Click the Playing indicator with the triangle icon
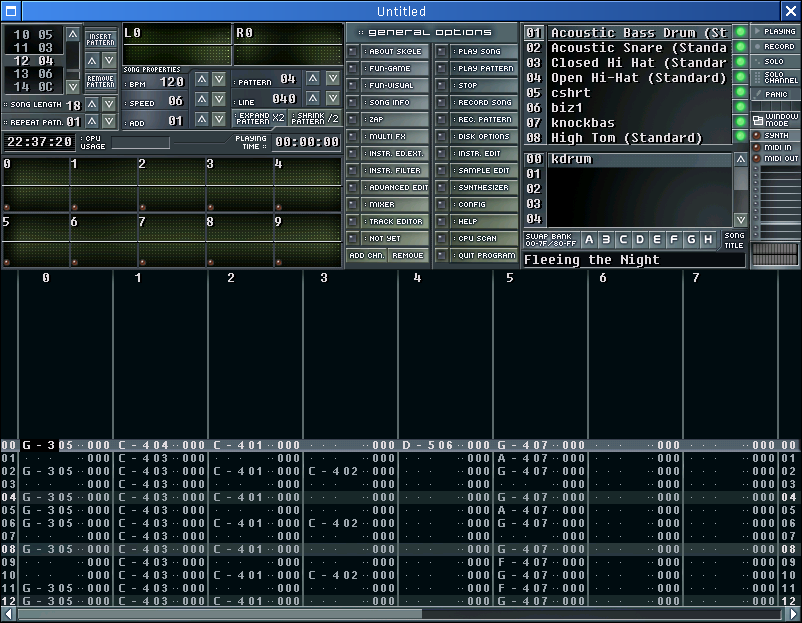 [x=775, y=31]
